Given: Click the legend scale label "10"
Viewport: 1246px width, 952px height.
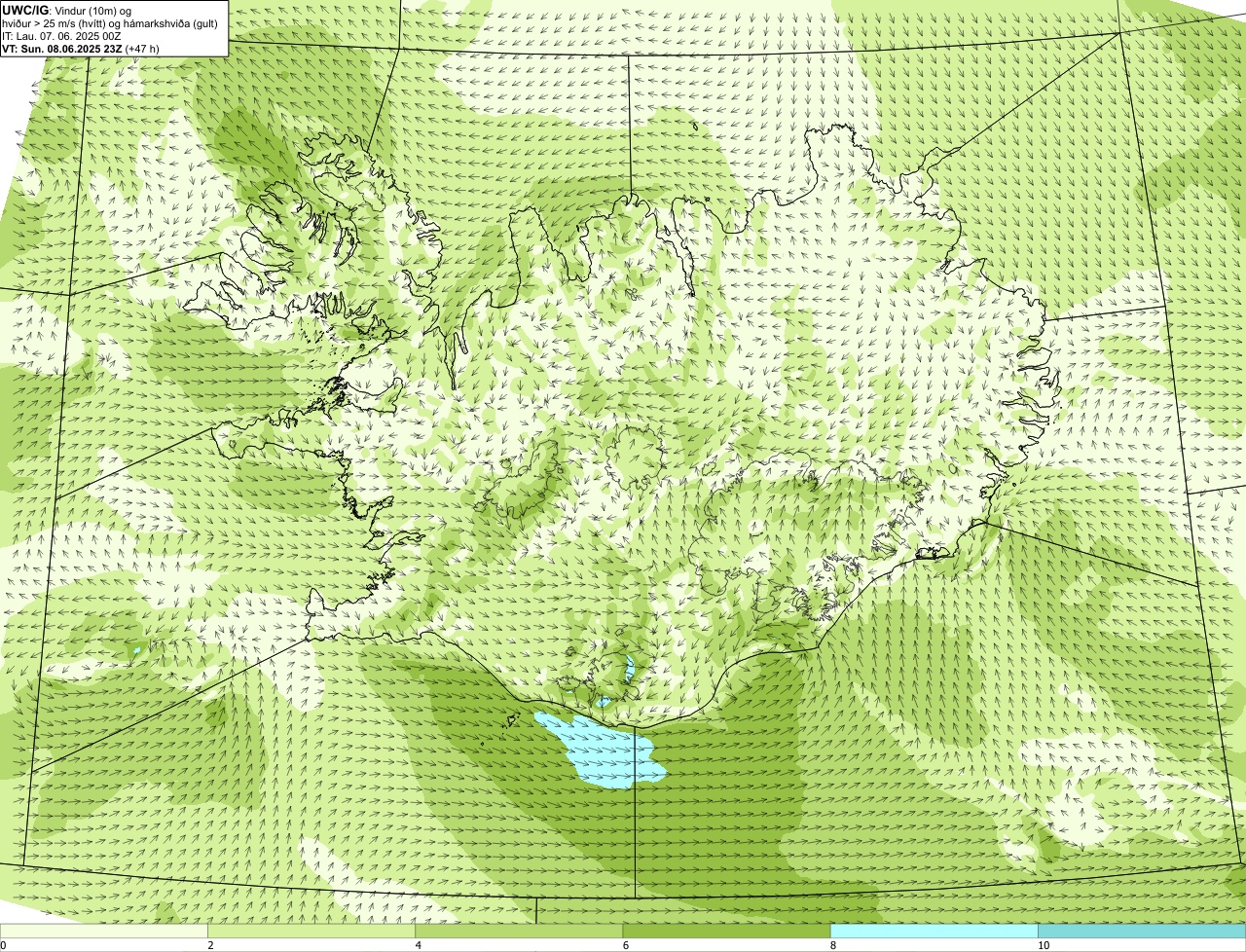Looking at the screenshot, I should click(1043, 945).
